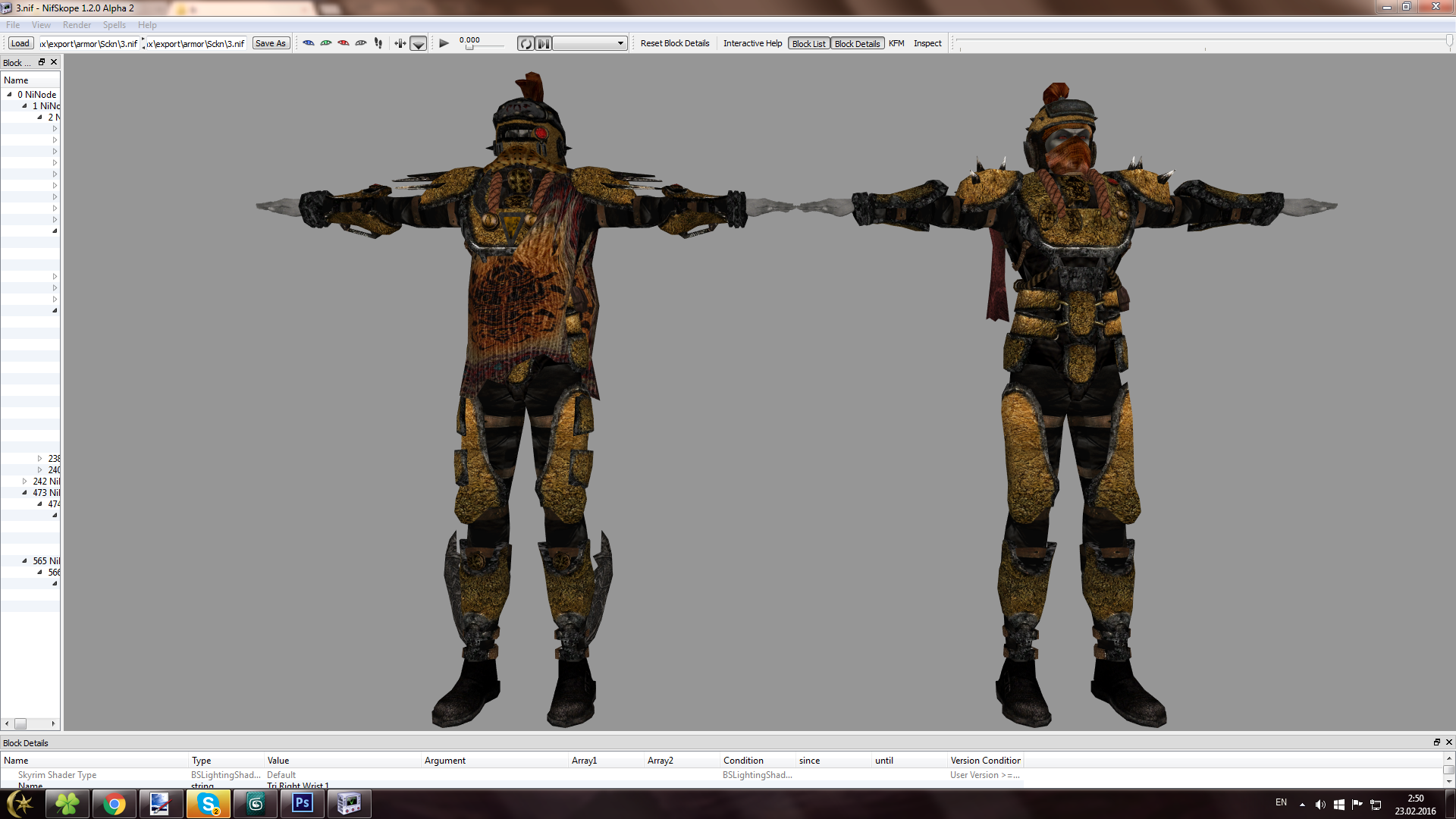Close the Block List panel
Image resolution: width=1456 pixels, height=819 pixels.
54,62
